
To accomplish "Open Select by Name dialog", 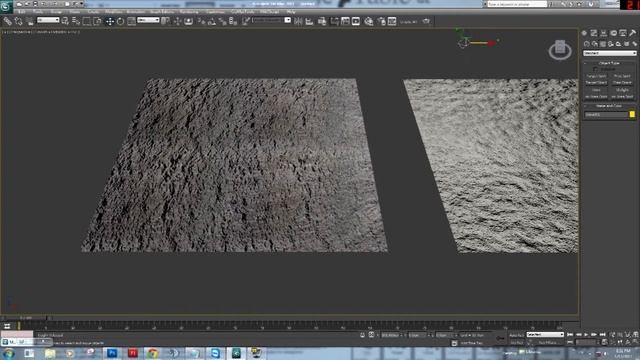I will pos(76,21).
